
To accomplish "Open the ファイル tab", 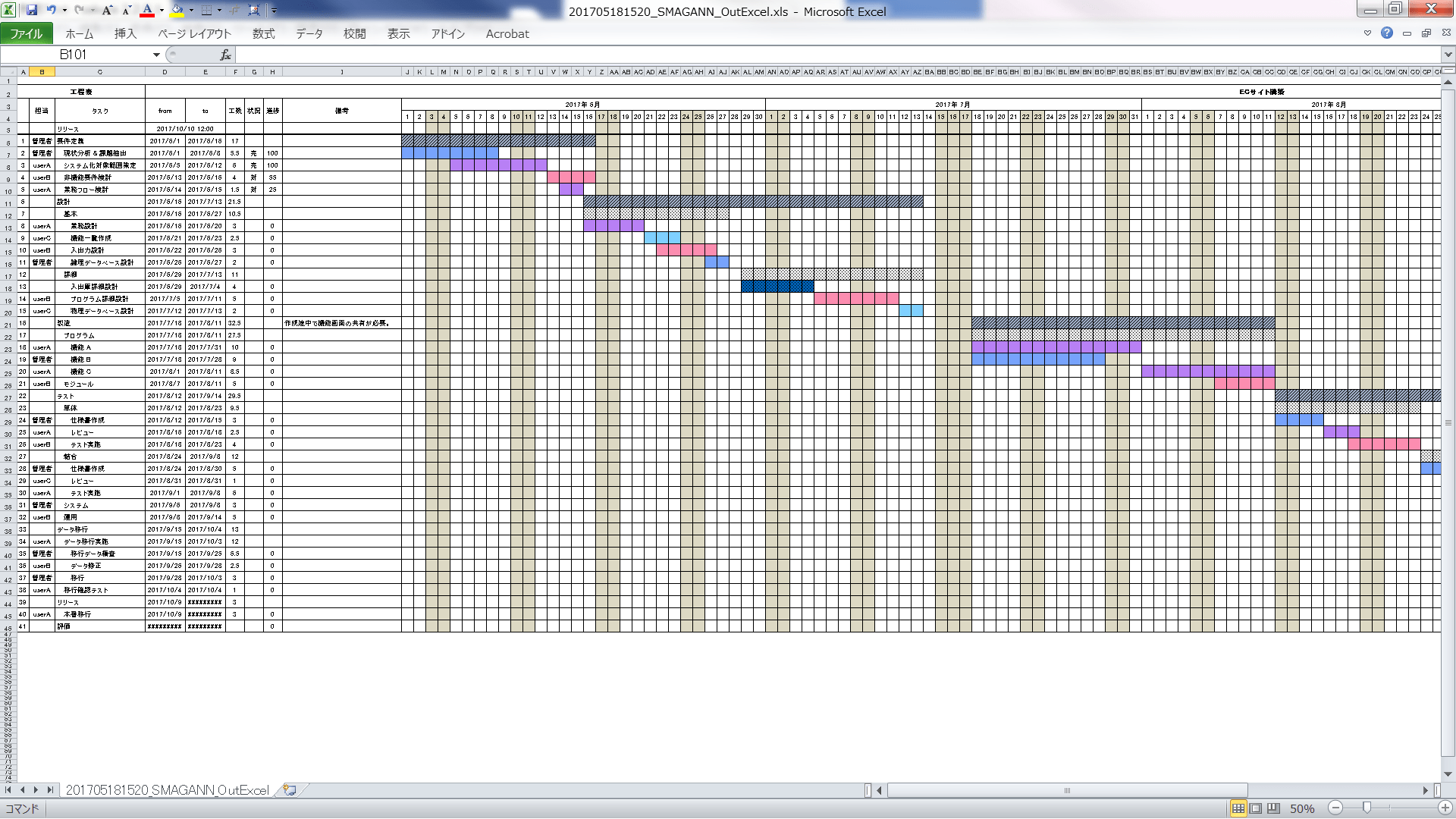I will [x=27, y=34].
